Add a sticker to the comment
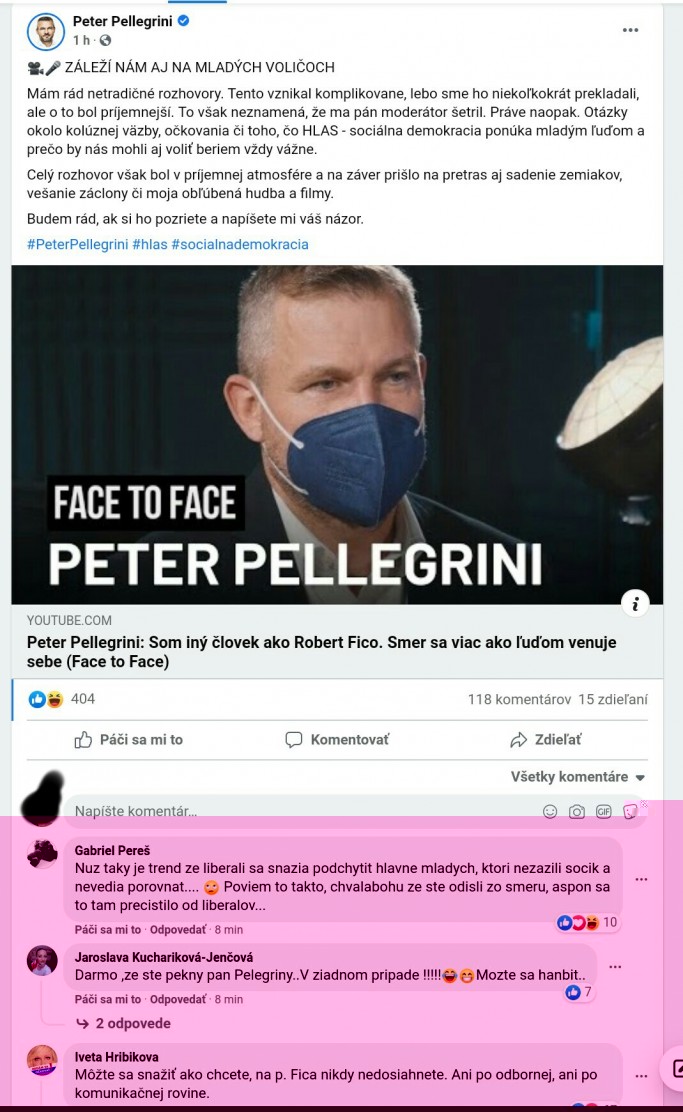This screenshot has height=1112, width=683. tap(630, 811)
